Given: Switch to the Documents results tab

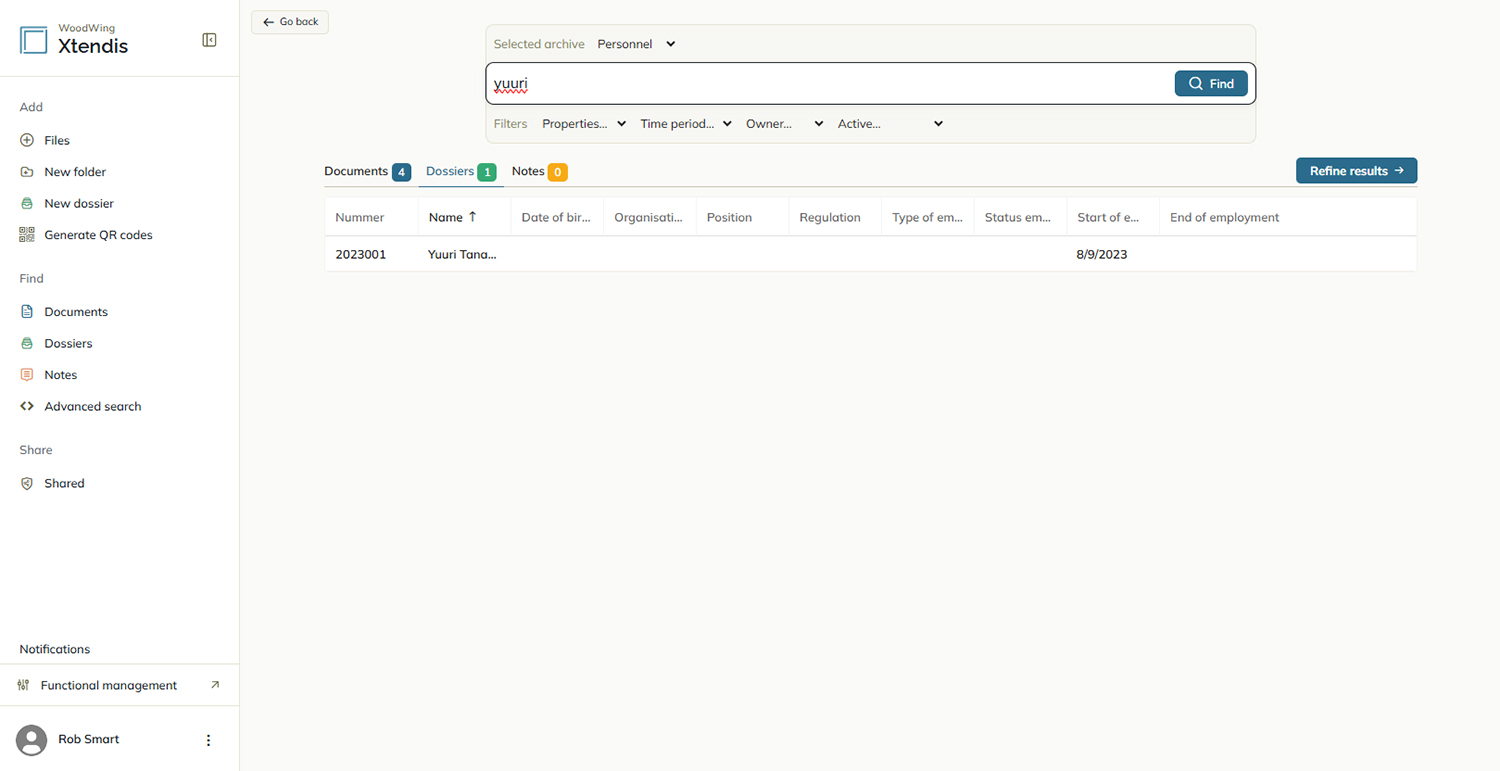Looking at the screenshot, I should tap(367, 172).
